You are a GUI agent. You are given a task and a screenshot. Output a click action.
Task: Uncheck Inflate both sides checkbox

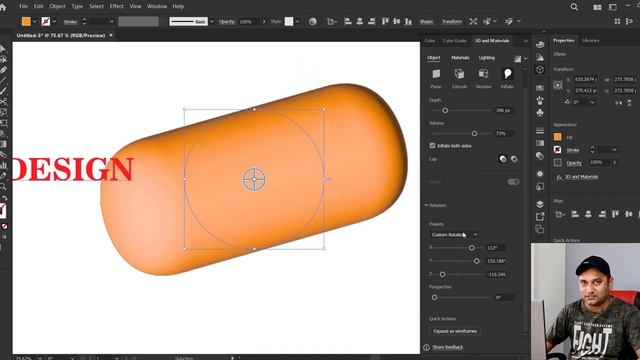click(x=432, y=145)
